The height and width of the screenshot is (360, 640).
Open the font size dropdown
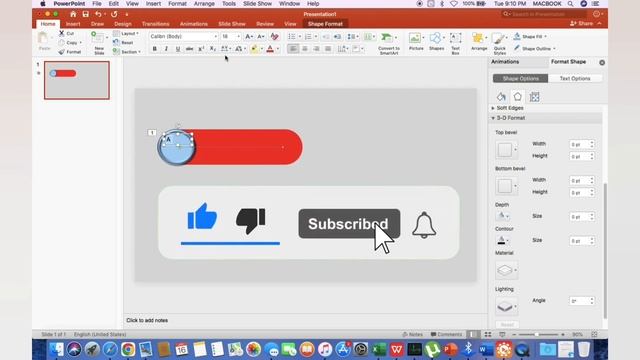tap(238, 37)
